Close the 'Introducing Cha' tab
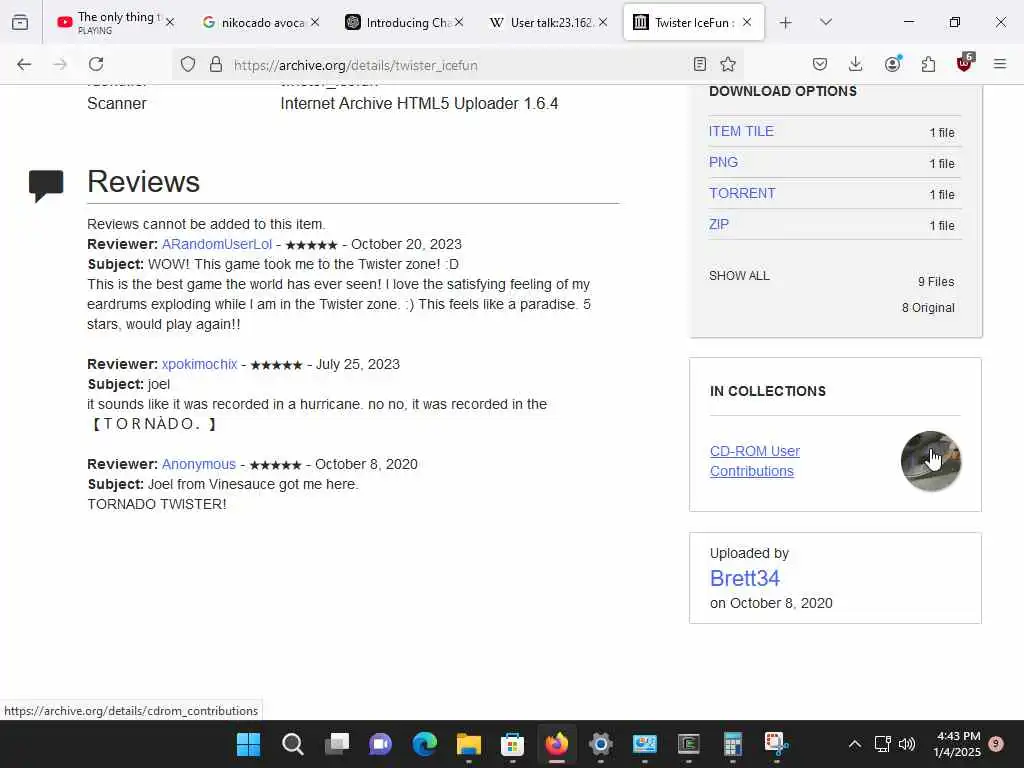The height and width of the screenshot is (768, 1024). 459,22
